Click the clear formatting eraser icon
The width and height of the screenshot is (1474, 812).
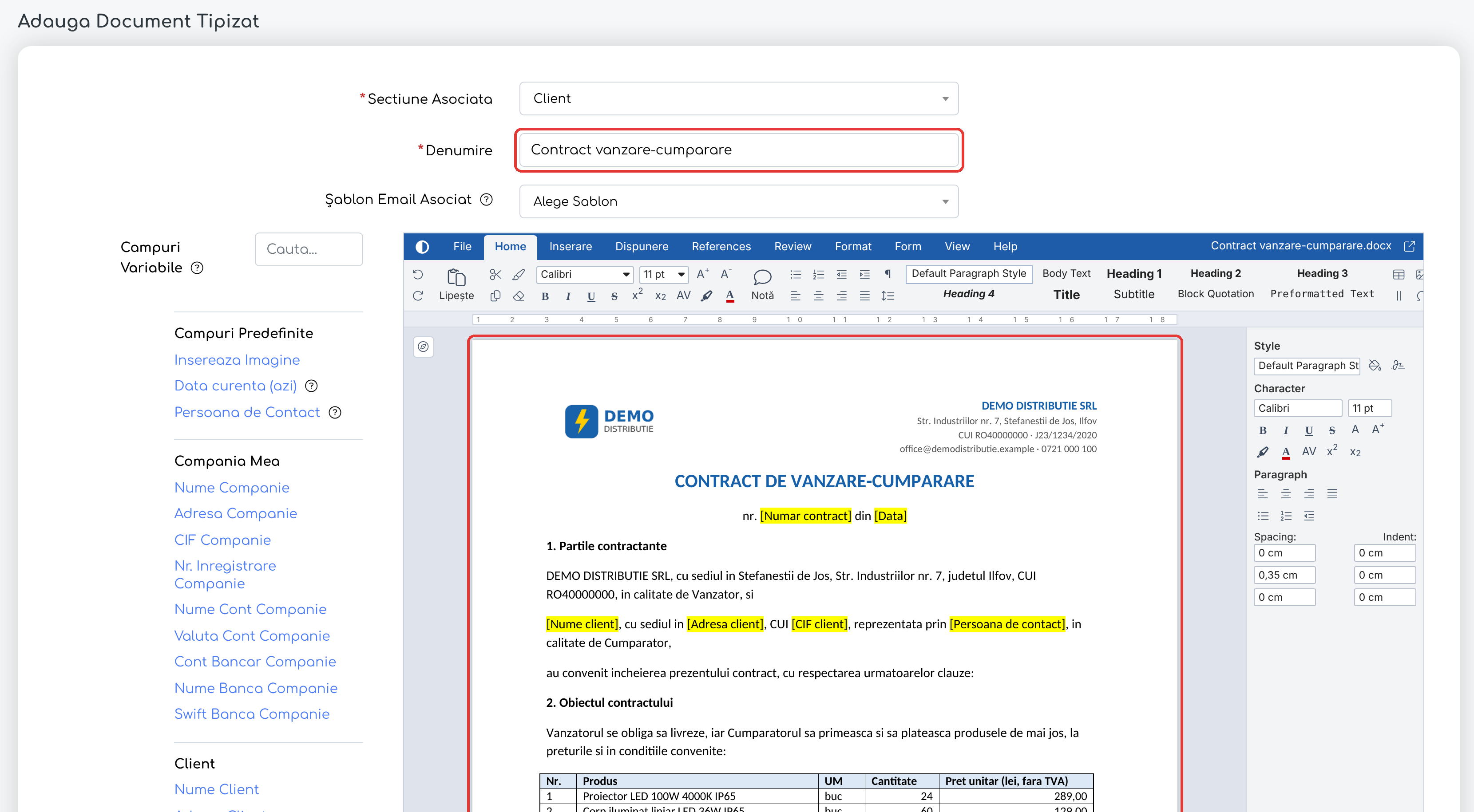click(x=519, y=296)
